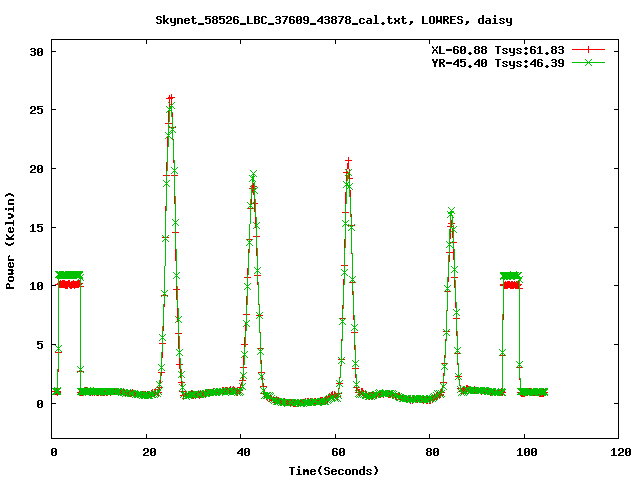Click the Time(Seconds) x-axis label
This screenshot has width=640, height=480.
point(334,471)
